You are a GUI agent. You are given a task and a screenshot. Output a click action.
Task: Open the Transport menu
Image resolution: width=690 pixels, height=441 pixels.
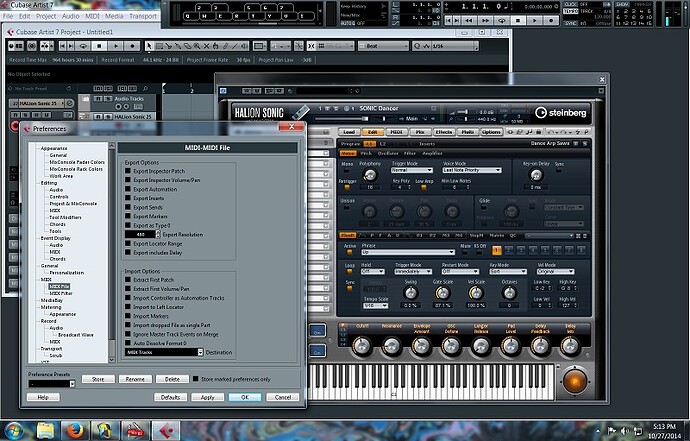pyautogui.click(x=143, y=16)
